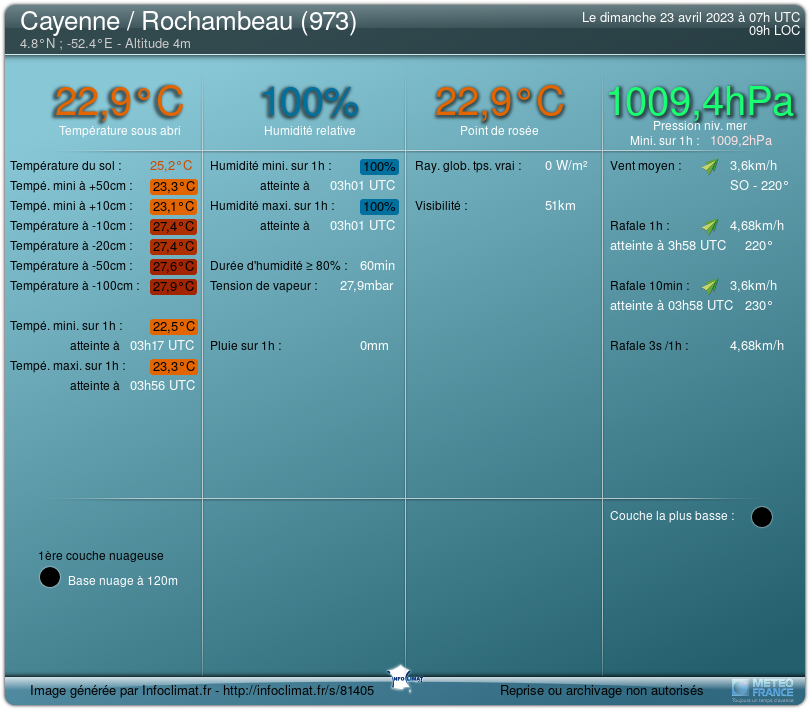This screenshot has height=710, width=810.
Task: Click the black circle beside Couche la plus basse
Action: point(761,517)
